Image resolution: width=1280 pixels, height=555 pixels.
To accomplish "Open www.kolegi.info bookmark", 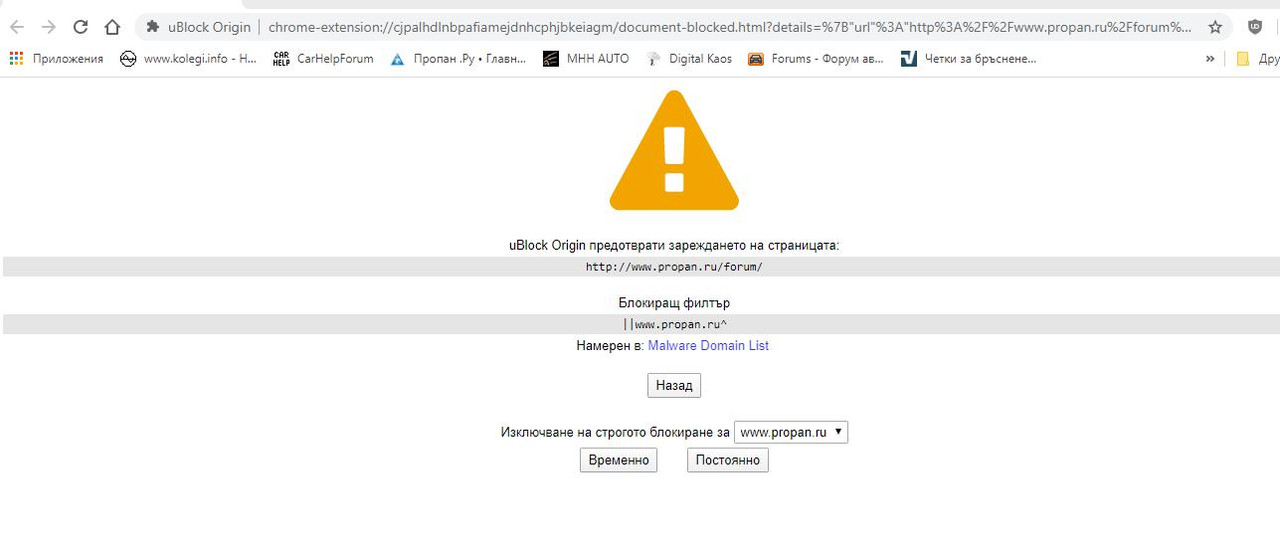I will [189, 59].
